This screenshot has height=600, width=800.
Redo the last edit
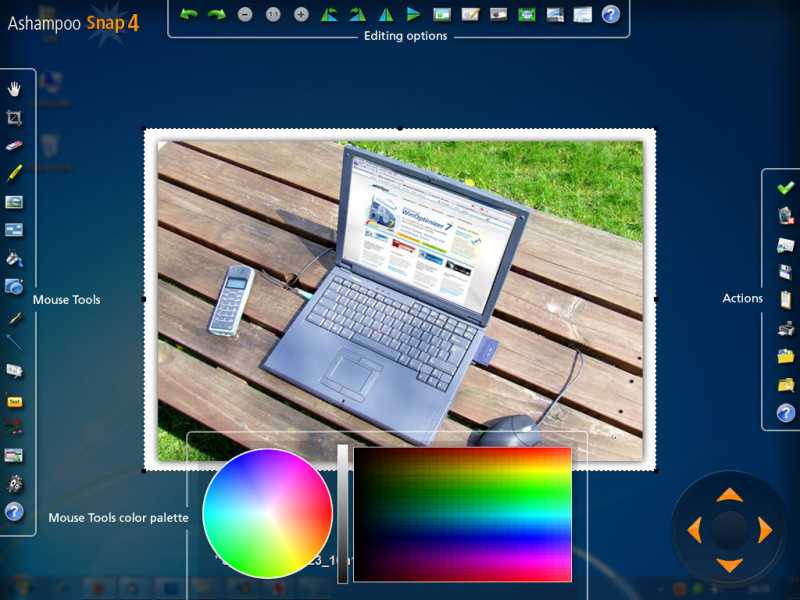(x=218, y=14)
